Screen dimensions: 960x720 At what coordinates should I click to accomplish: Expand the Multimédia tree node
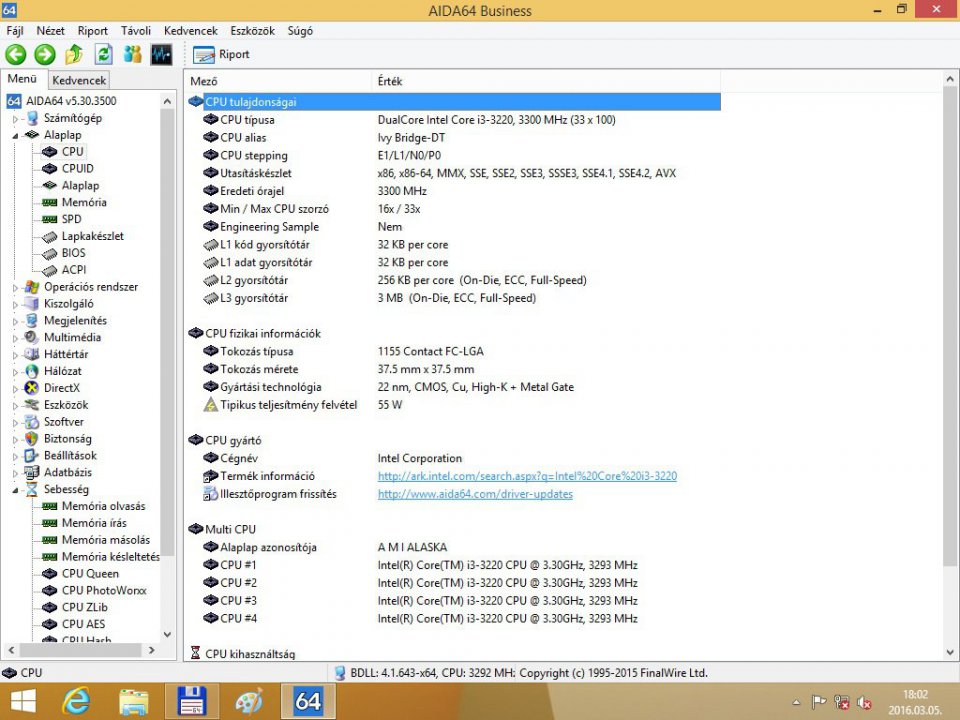[15, 338]
